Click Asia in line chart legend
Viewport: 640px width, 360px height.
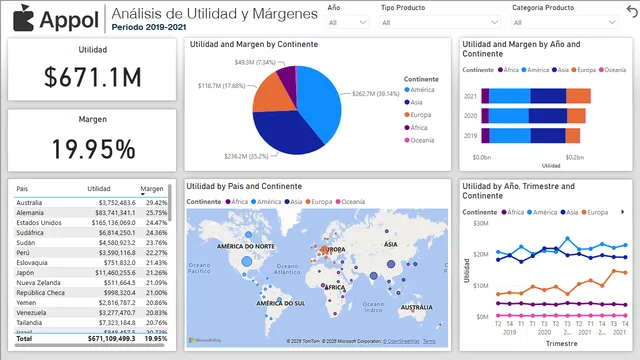point(569,212)
